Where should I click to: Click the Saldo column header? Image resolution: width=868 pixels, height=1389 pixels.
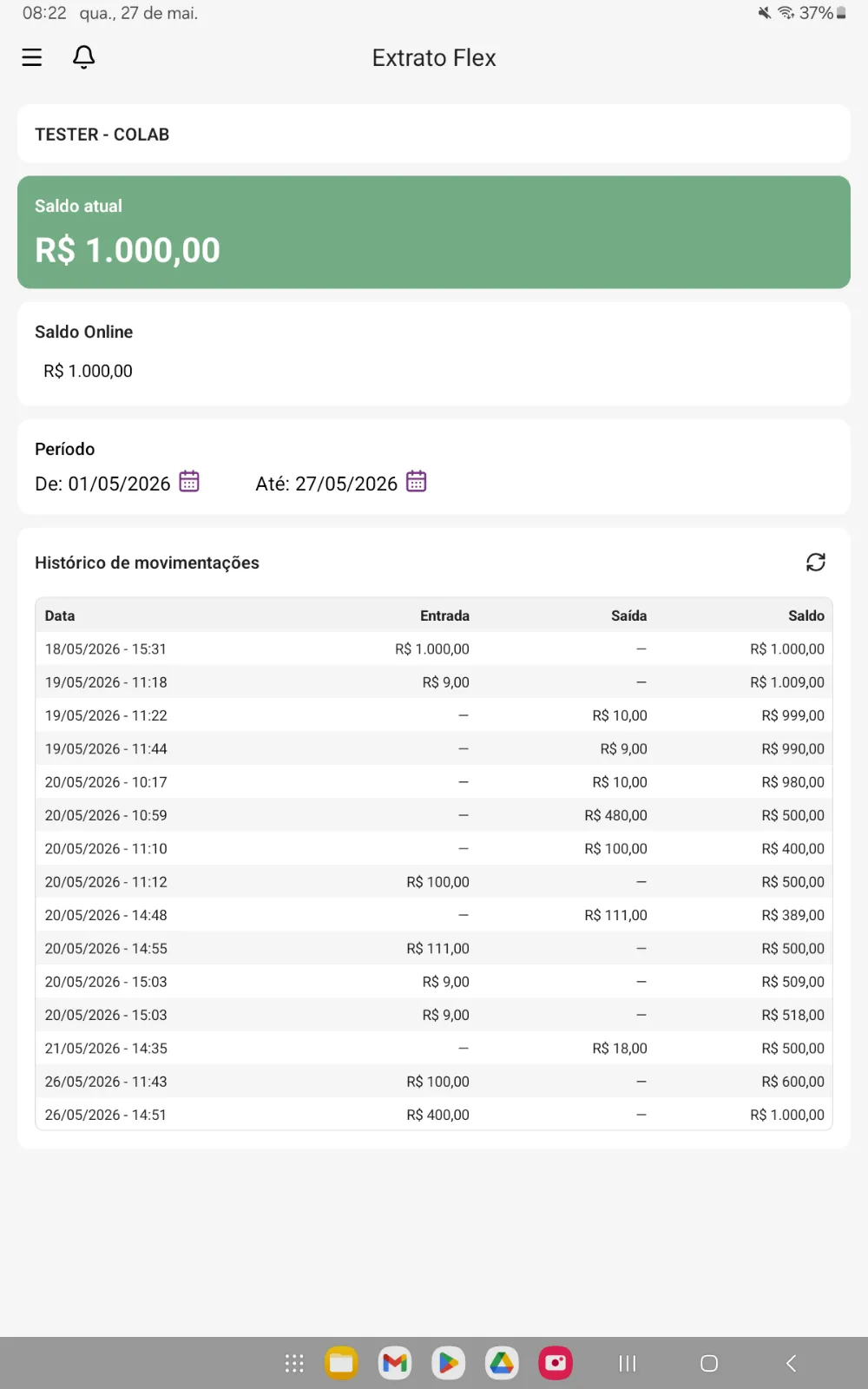pyautogui.click(x=806, y=616)
